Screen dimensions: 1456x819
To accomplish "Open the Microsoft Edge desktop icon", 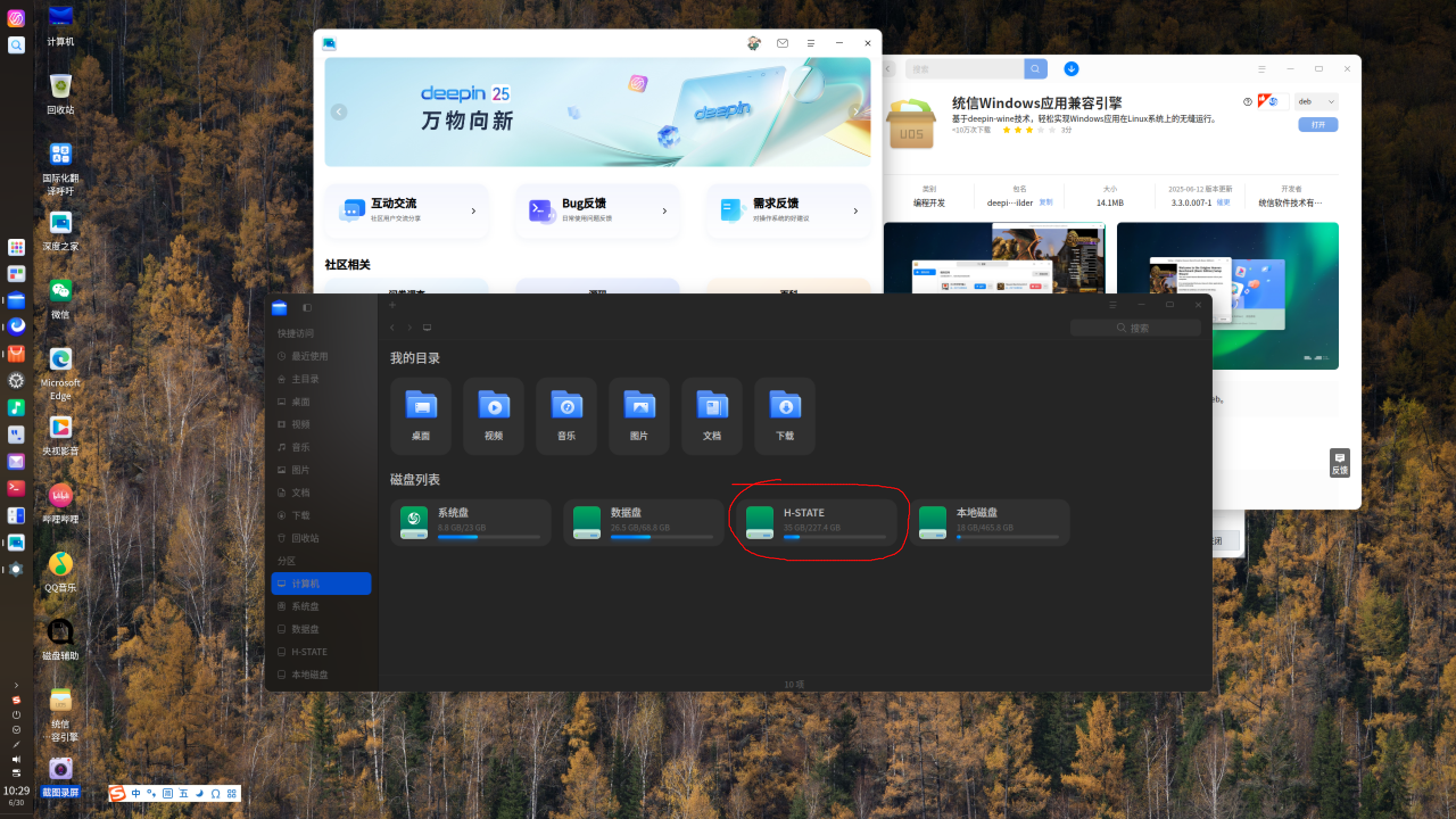I will 60,373.
